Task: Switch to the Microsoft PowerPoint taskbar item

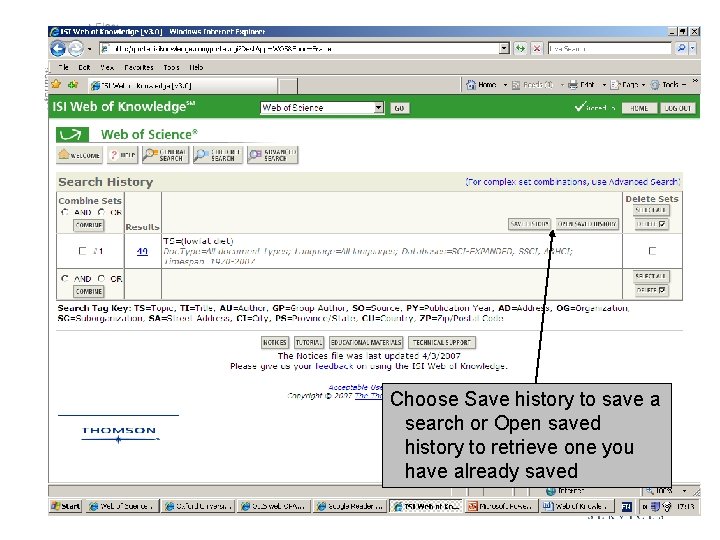Action: point(501,506)
